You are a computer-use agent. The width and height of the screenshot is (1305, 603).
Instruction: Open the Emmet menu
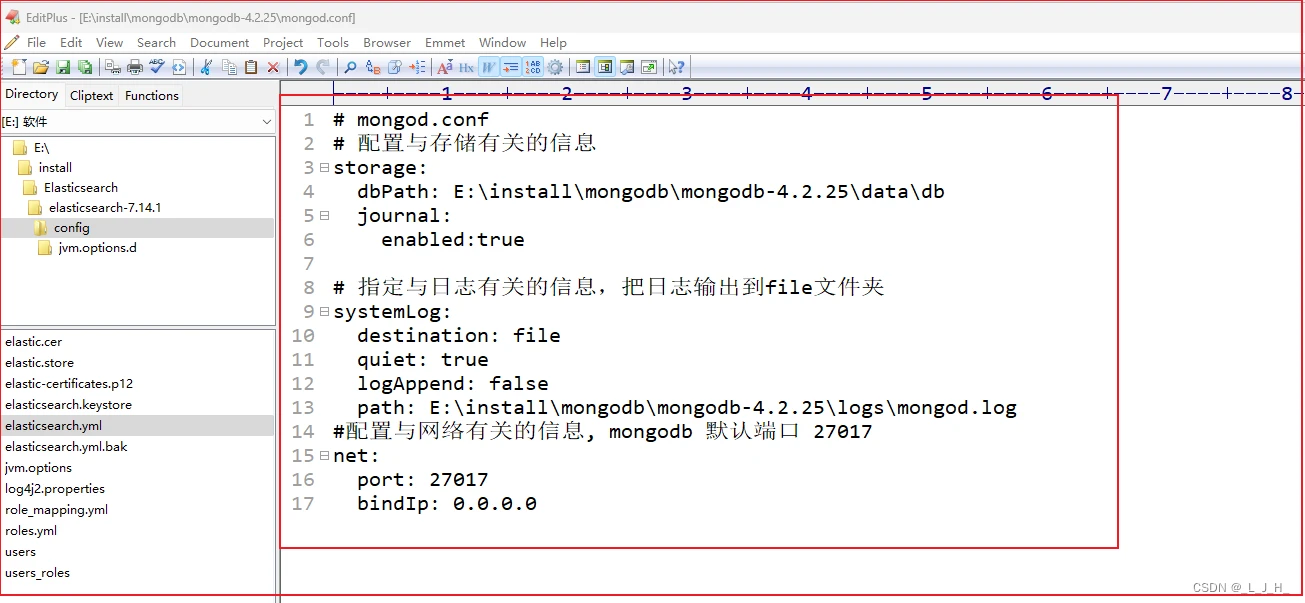click(445, 42)
